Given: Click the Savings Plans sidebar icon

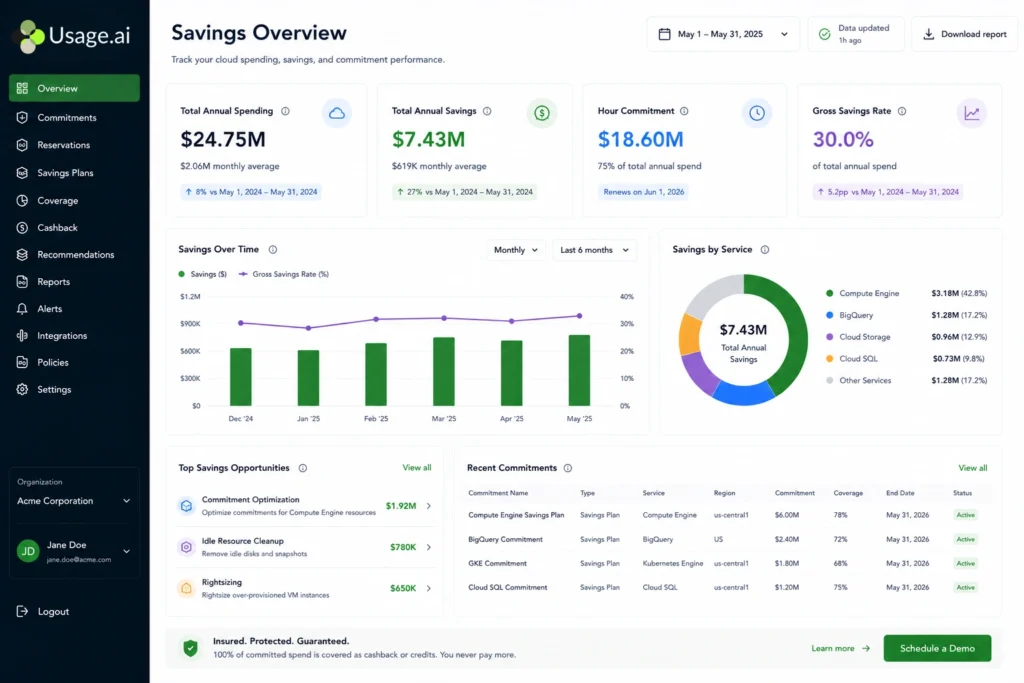Looking at the screenshot, I should click(x=22, y=173).
